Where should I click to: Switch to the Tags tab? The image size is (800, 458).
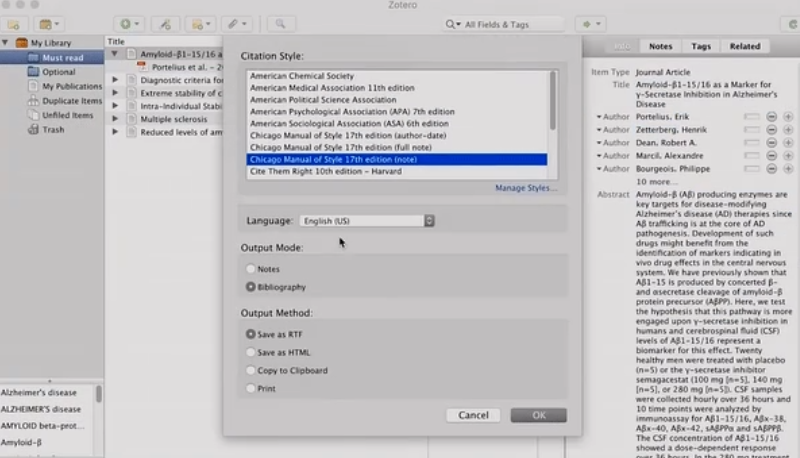(701, 46)
